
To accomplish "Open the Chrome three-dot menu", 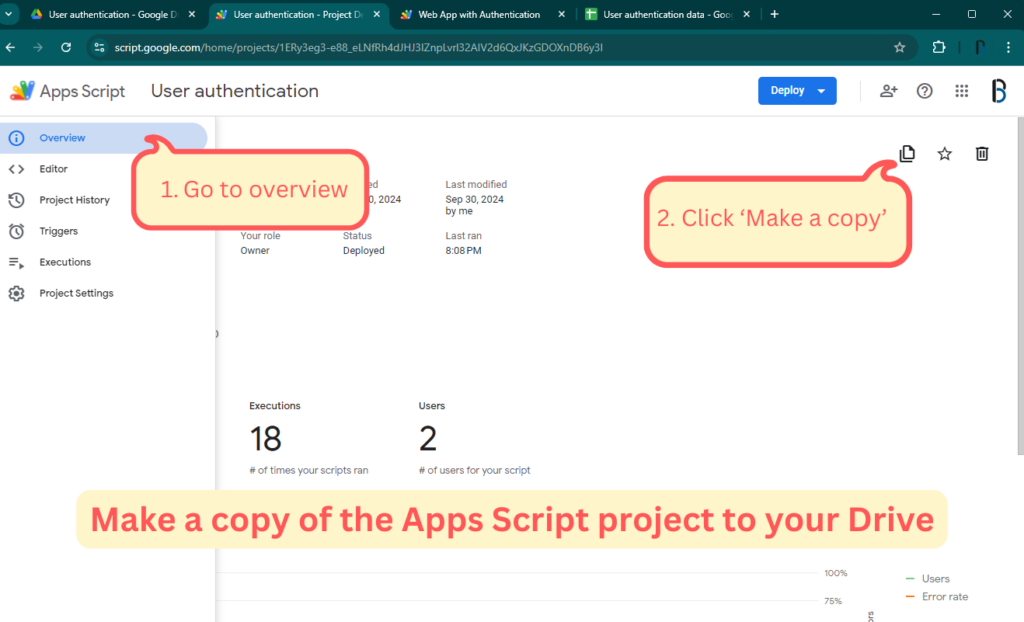I will coord(1008,47).
